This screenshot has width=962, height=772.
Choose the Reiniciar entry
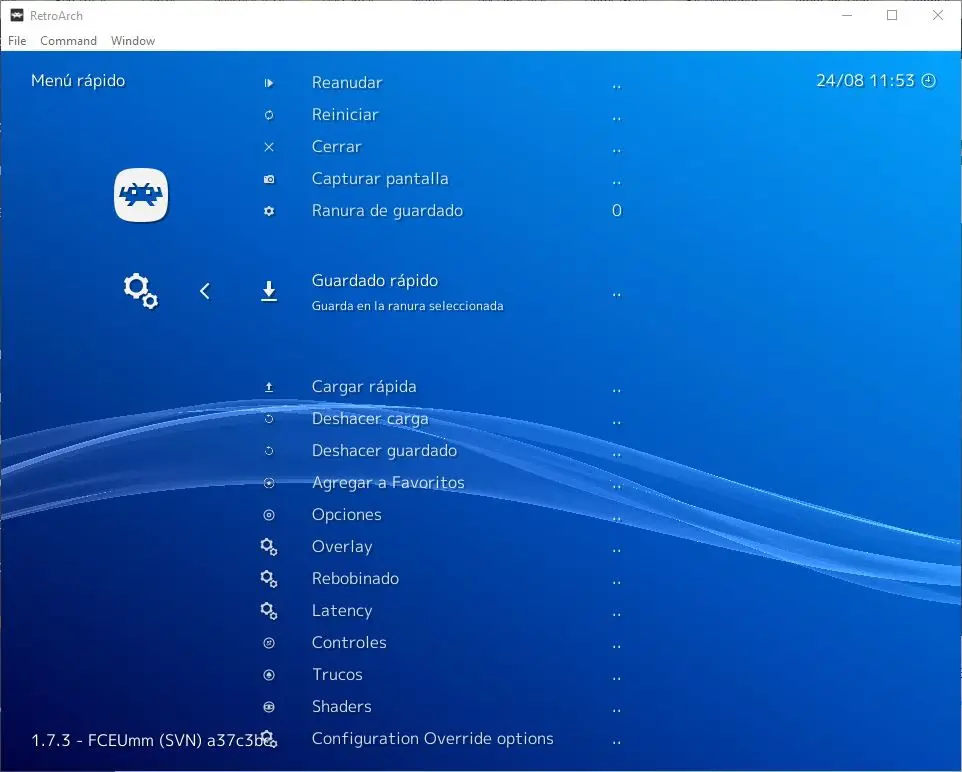(x=345, y=115)
